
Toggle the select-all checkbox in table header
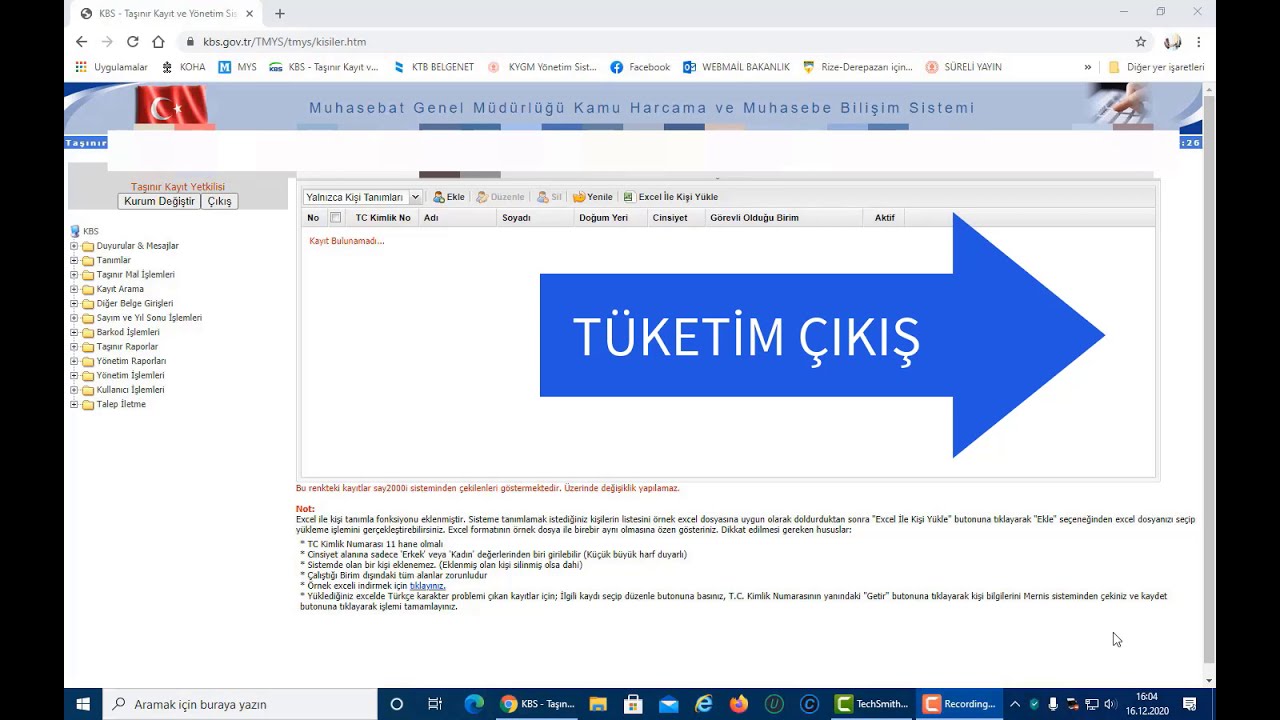pyautogui.click(x=336, y=217)
